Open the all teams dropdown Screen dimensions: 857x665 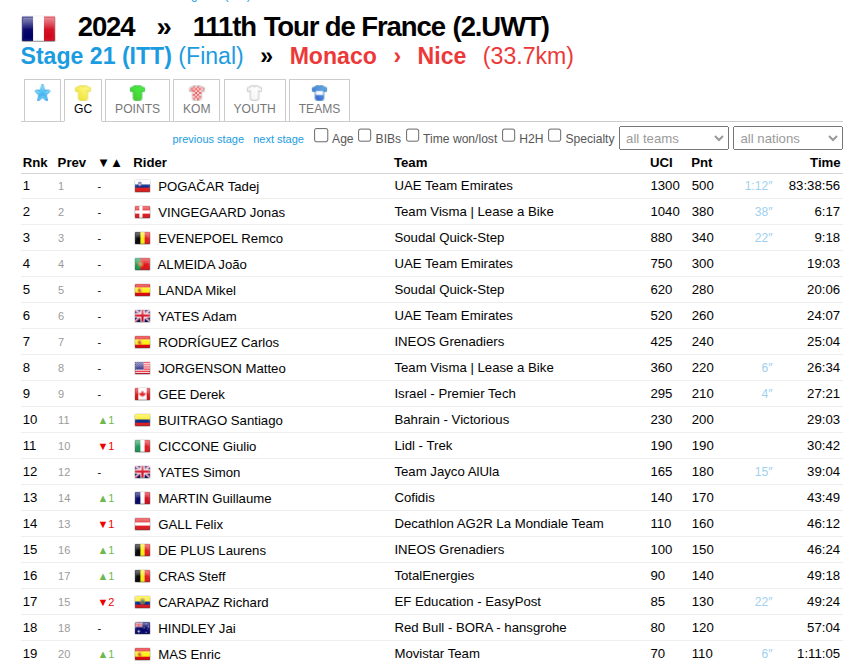coord(673,138)
